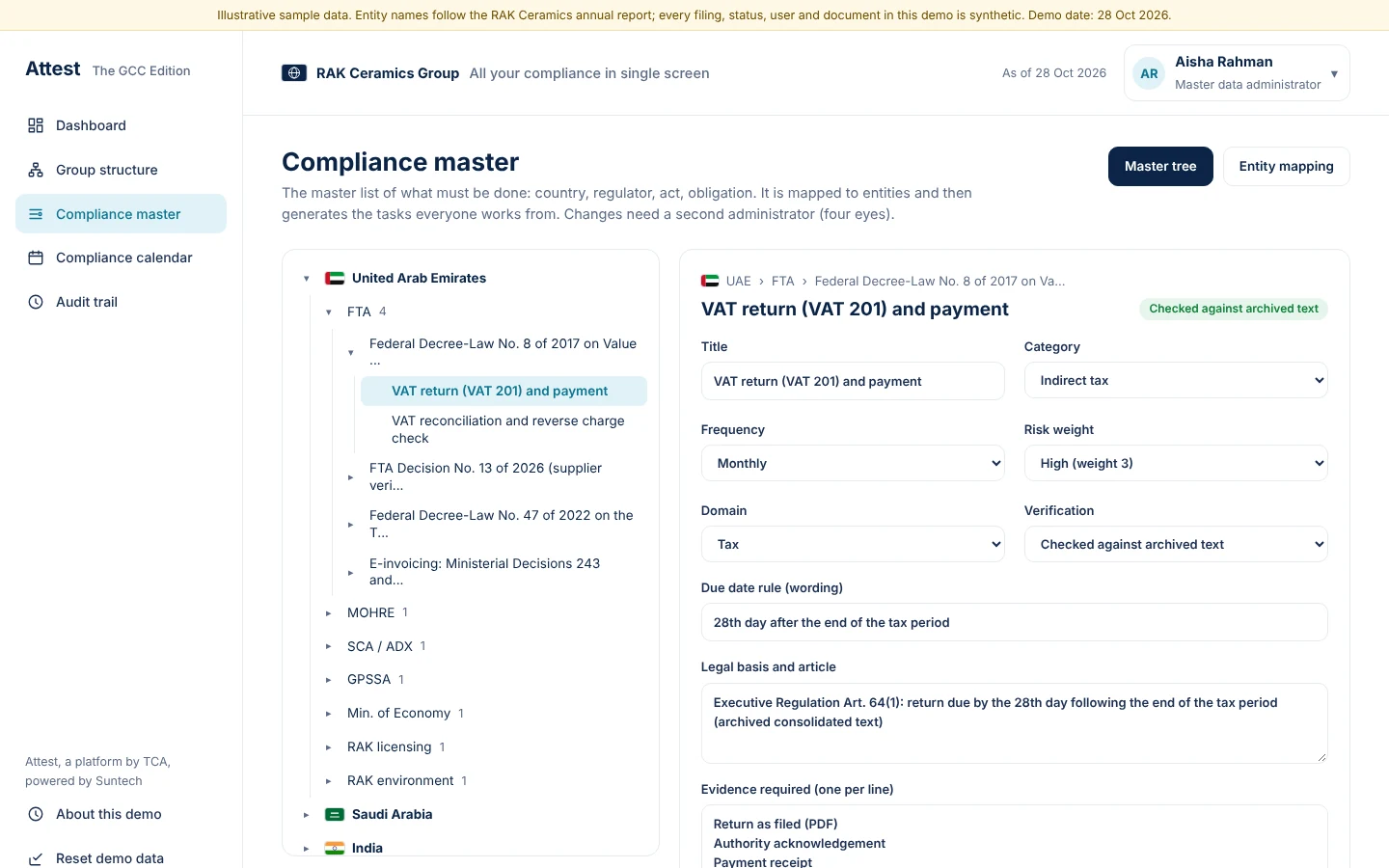Click the Due date rule input field
Viewport: 1389px width, 868px height.
(1014, 622)
